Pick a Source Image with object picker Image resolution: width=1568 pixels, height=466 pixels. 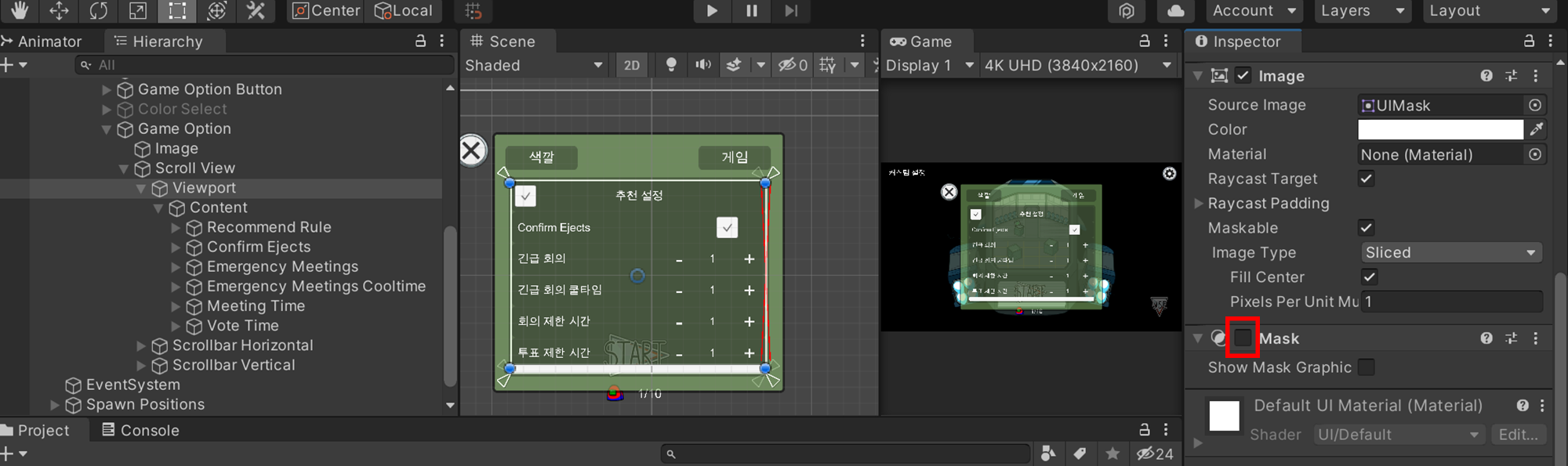(1535, 105)
